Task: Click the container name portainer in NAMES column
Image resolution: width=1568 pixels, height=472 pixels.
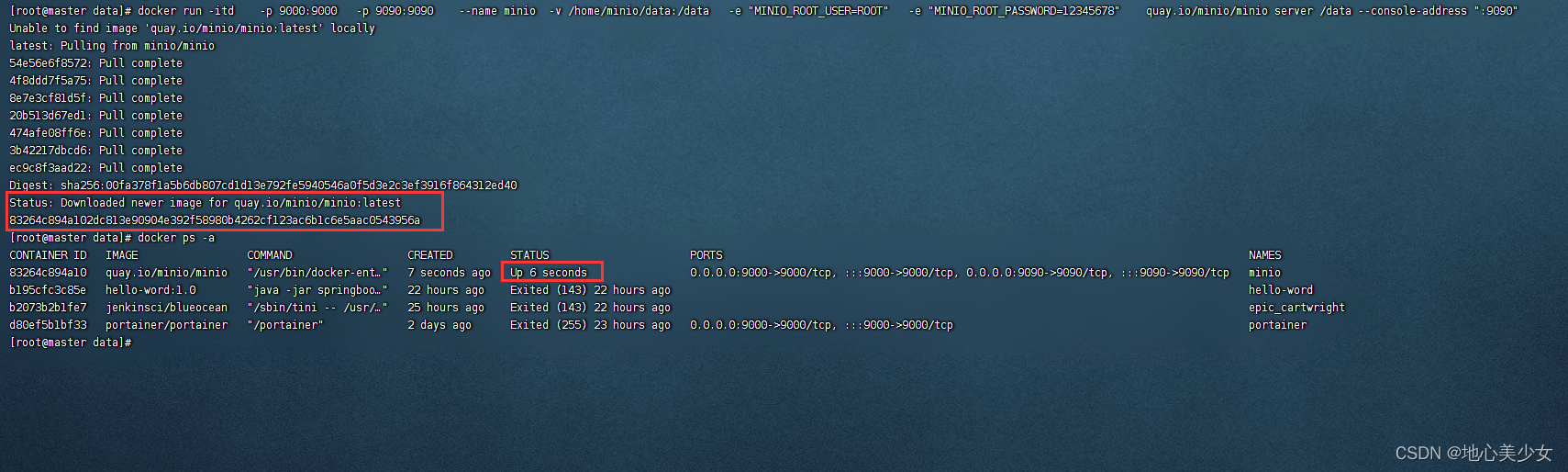Action: (1277, 325)
